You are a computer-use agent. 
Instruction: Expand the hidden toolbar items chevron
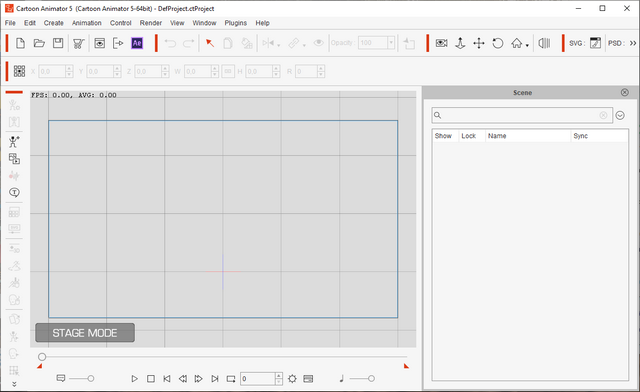click(x=633, y=43)
